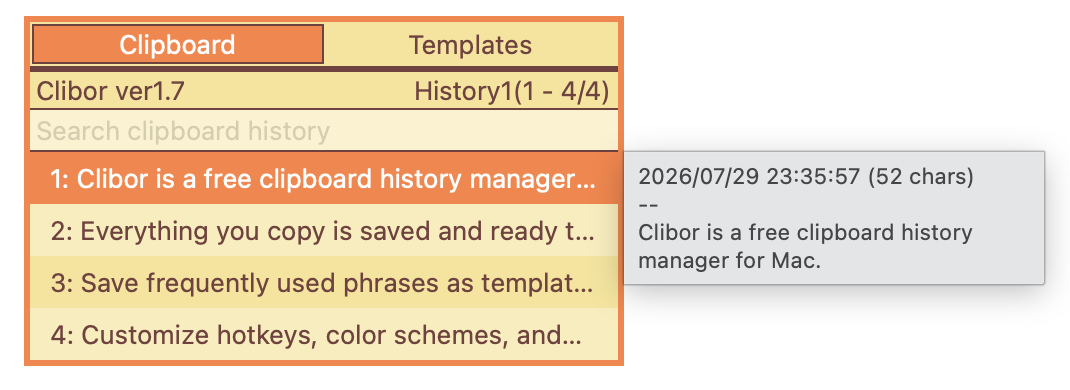Click the tooltip preview text 'manager for Mac.'
1070x390 pixels.
729,260
